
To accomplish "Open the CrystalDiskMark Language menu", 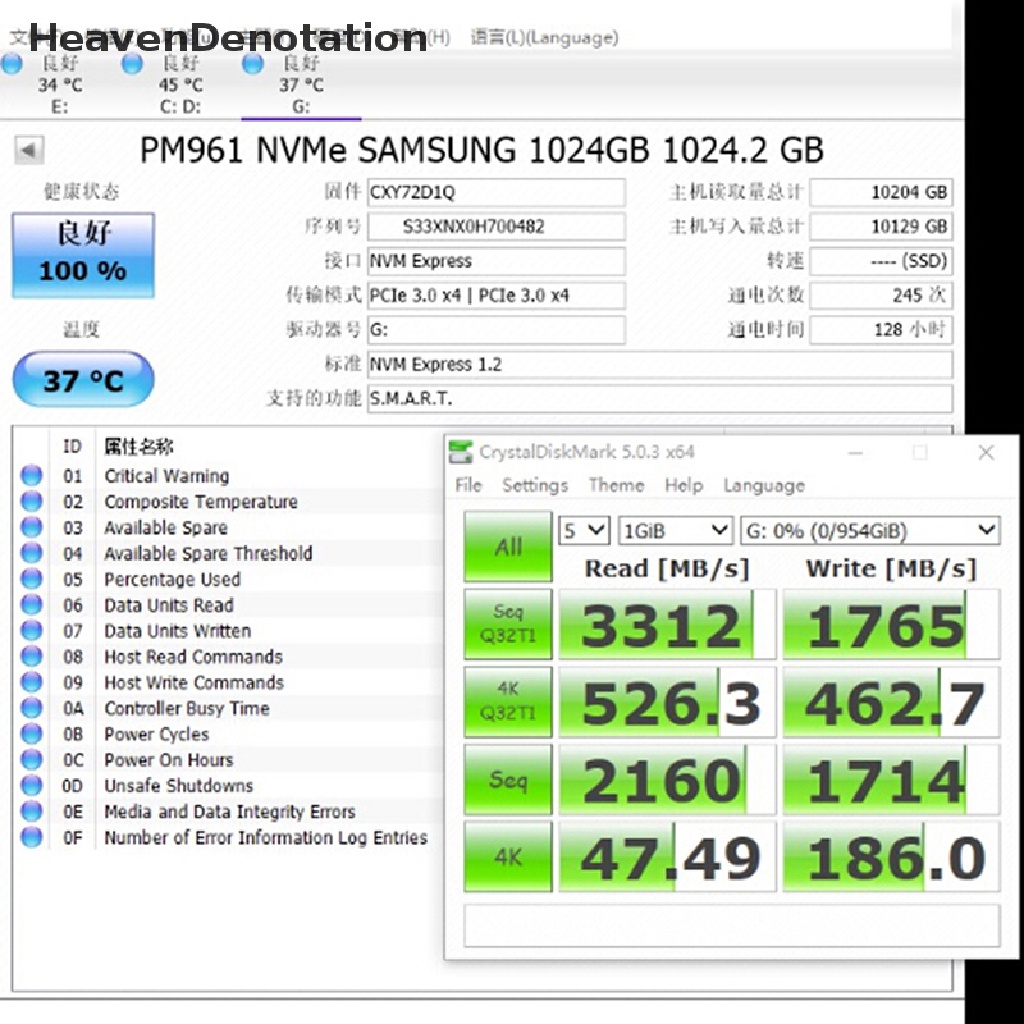I will pos(763,485).
